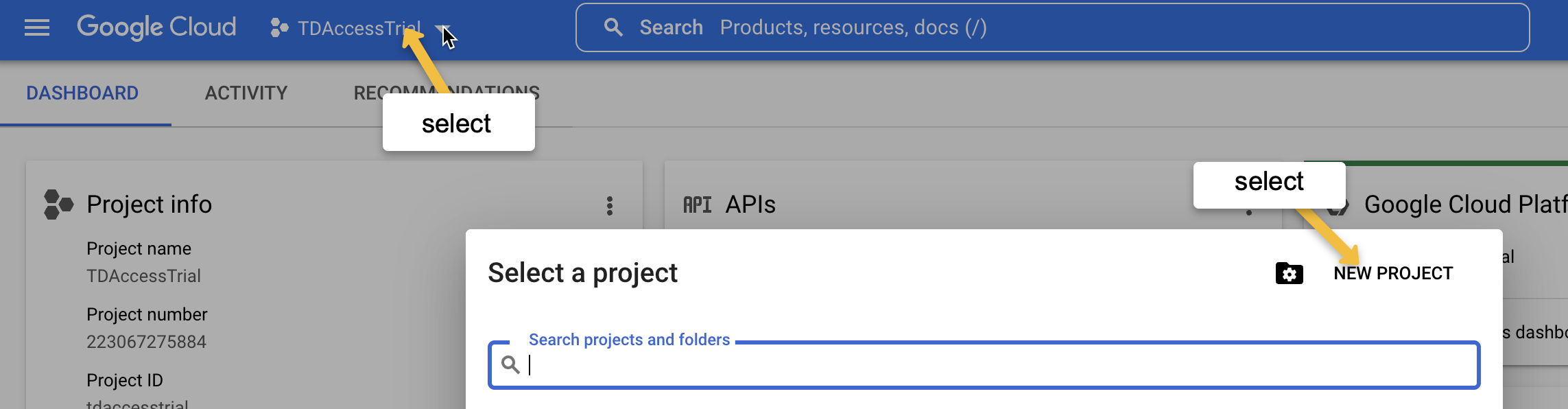The width and height of the screenshot is (1568, 409).
Task: Click the Google Cloud logo
Action: coord(156,27)
